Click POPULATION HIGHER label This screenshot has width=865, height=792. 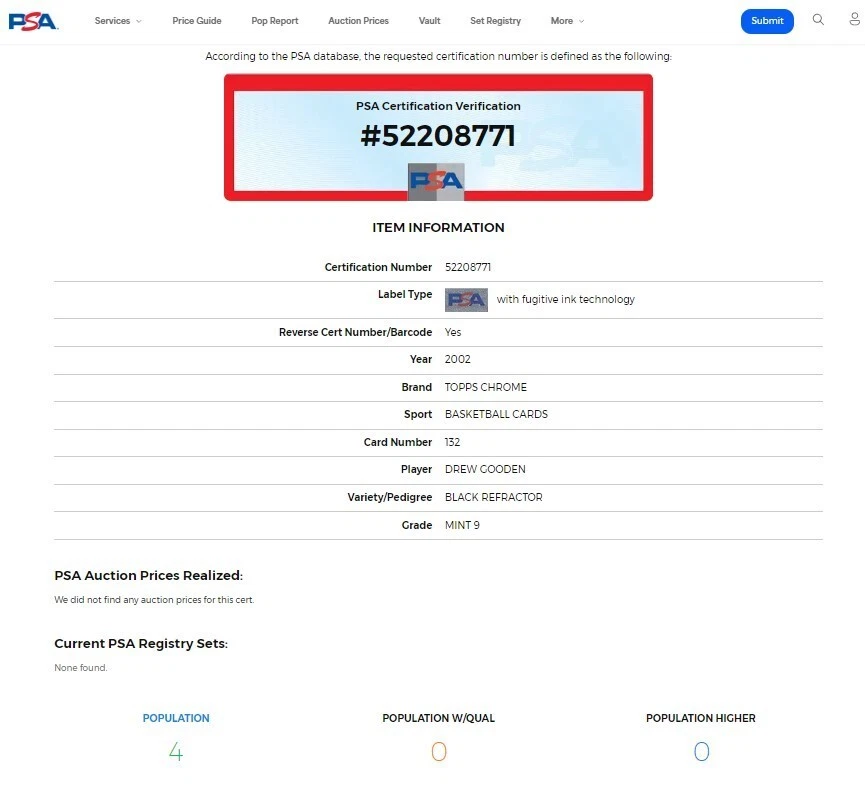pyautogui.click(x=701, y=718)
